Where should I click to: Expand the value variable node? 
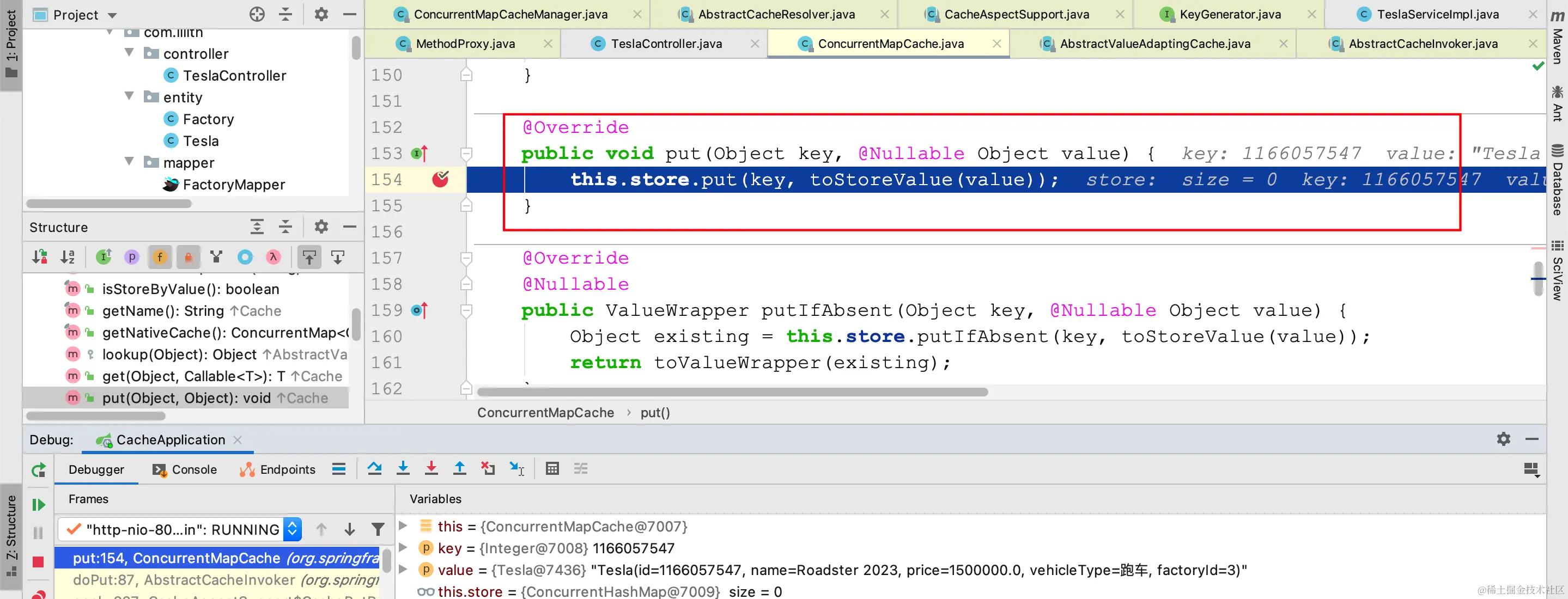coord(402,570)
